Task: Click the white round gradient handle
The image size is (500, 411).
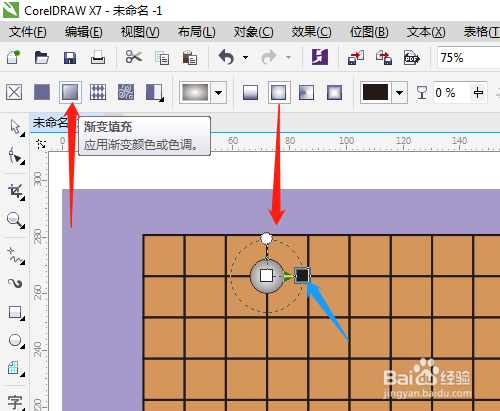Action: (x=266, y=239)
